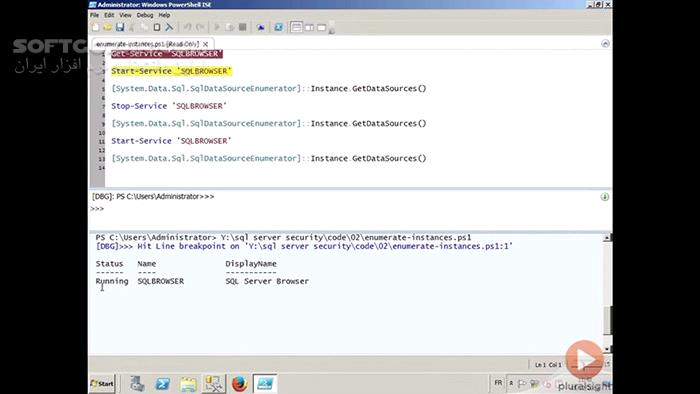The width and height of the screenshot is (700, 394).
Task: Click the output pane vertical scrollbar thumb
Action: pyautogui.click(x=607, y=320)
